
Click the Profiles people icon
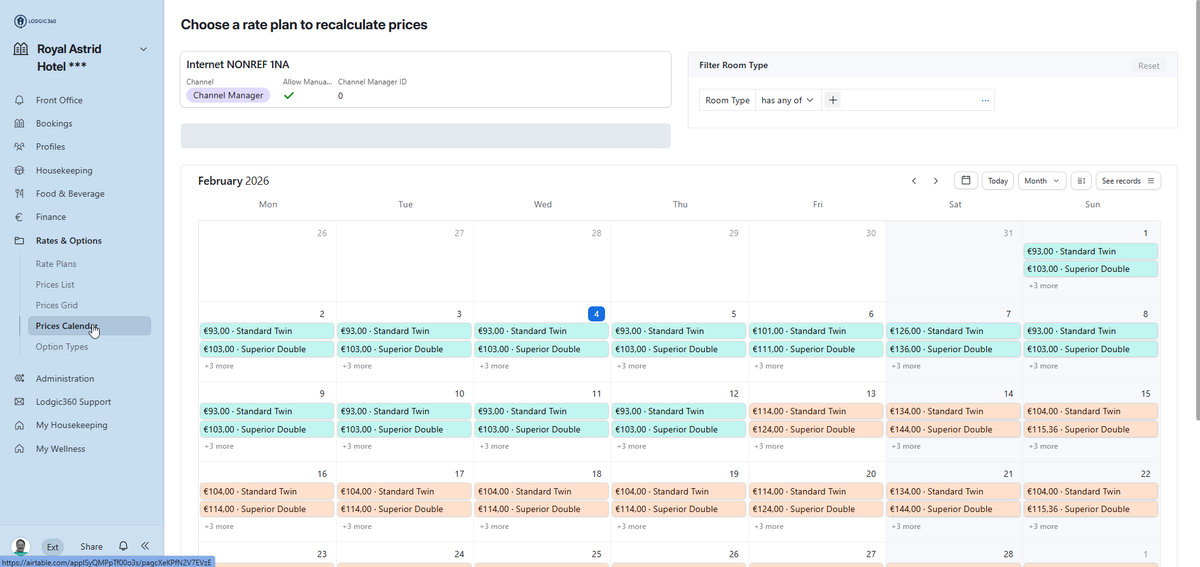click(19, 147)
